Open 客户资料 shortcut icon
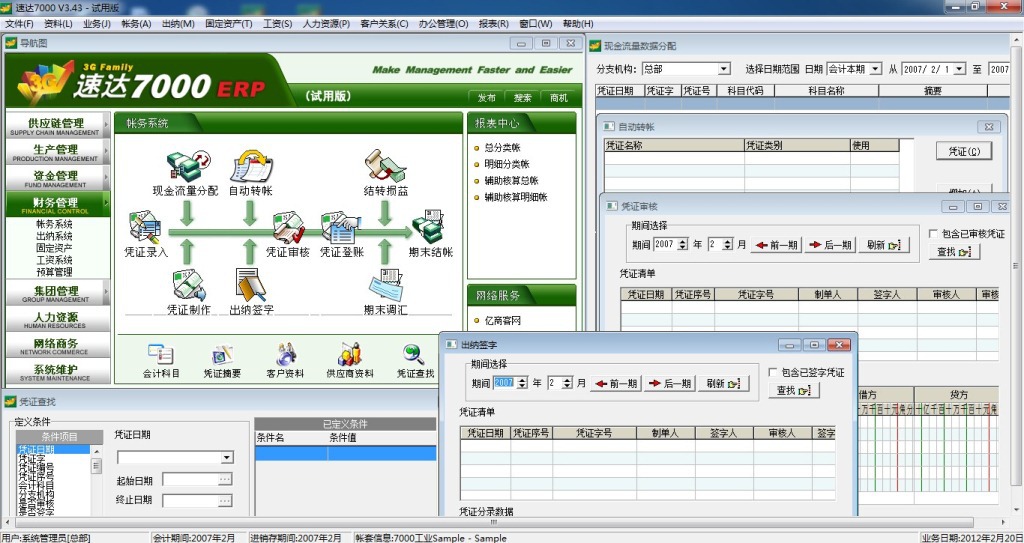This screenshot has width=1024, height=543. [x=285, y=354]
